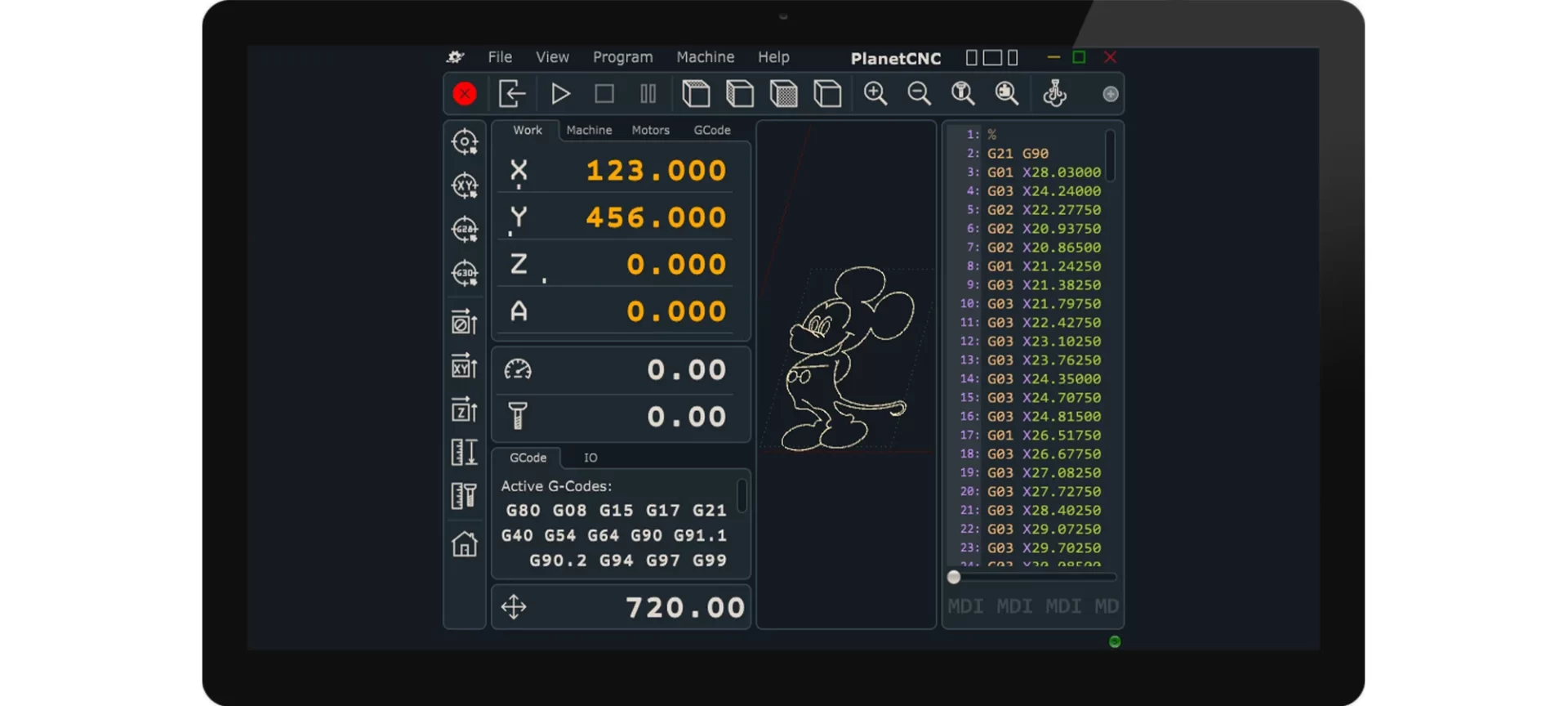This screenshot has width=1568, height=706.
Task: Switch to GCode tab in position panel
Action: (712, 130)
